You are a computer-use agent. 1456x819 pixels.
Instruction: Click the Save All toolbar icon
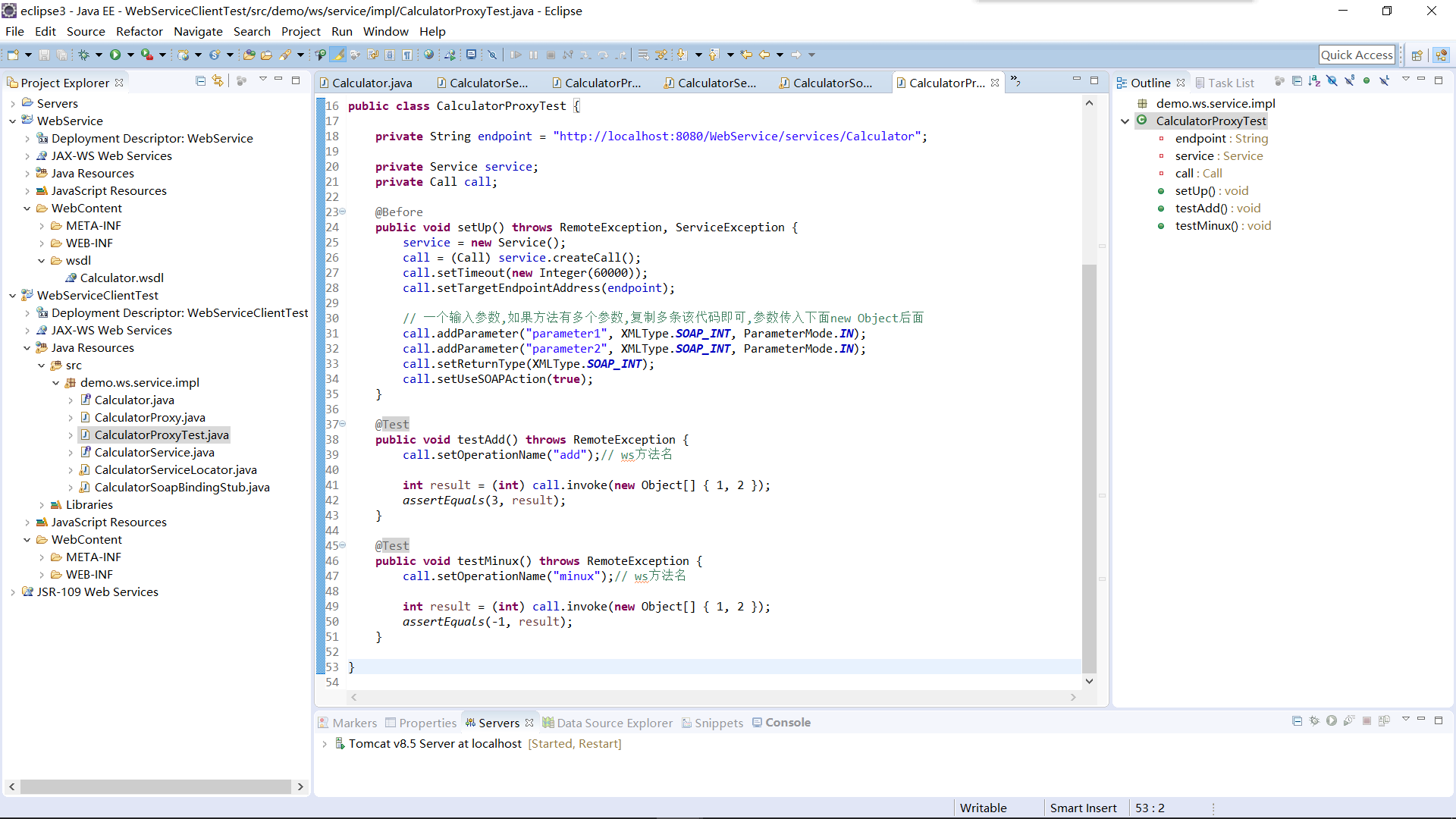pos(61,55)
